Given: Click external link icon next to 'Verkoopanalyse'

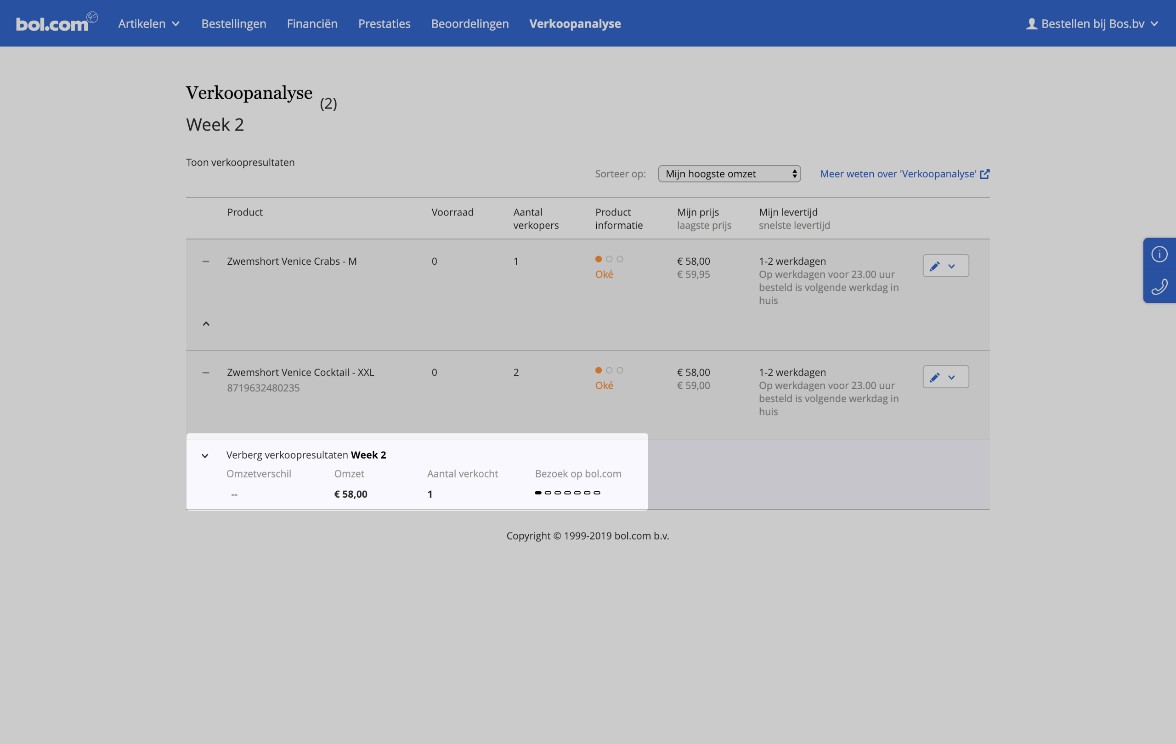Looking at the screenshot, I should click(985, 174).
